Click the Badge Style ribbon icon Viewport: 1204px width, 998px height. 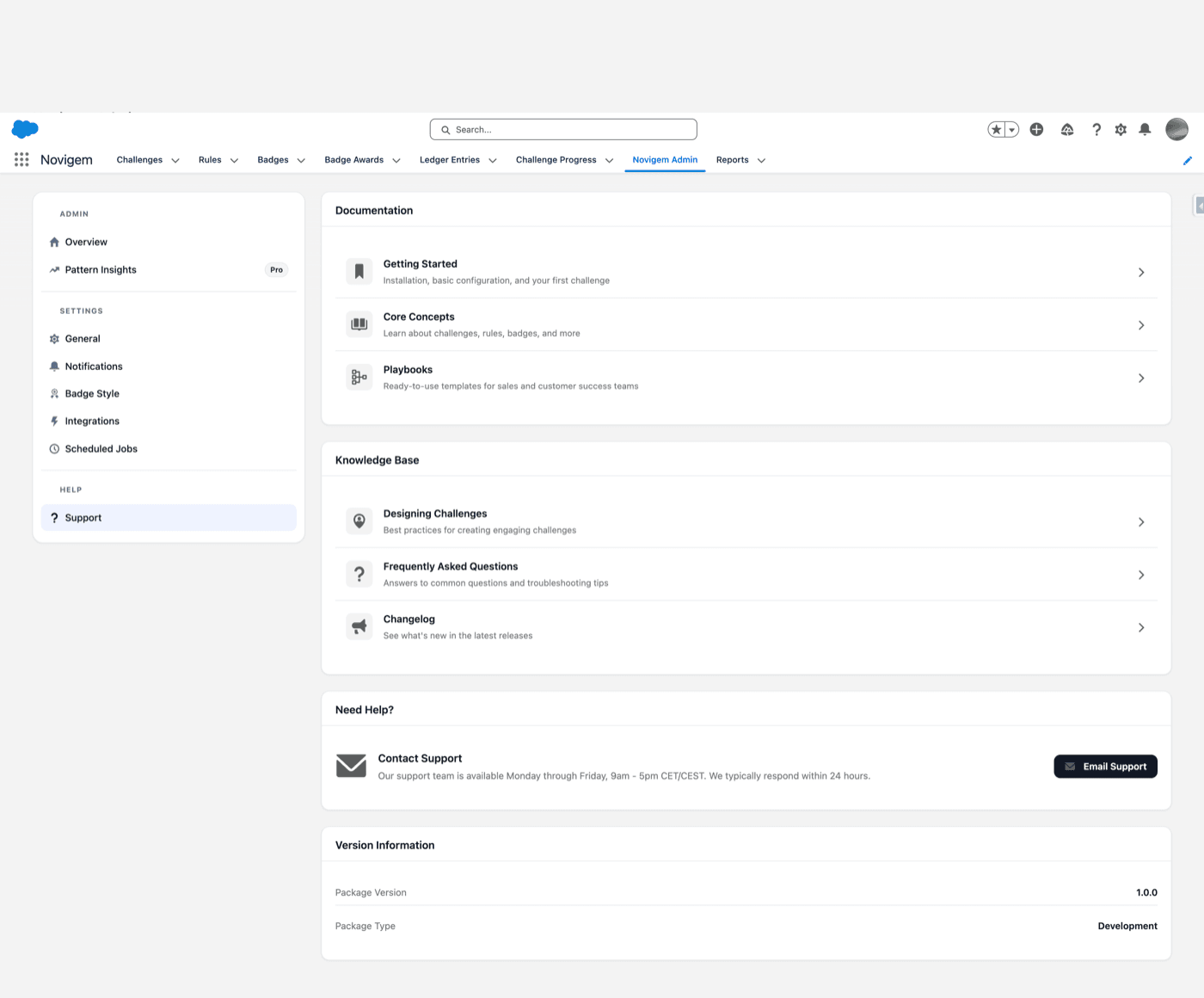(x=54, y=394)
